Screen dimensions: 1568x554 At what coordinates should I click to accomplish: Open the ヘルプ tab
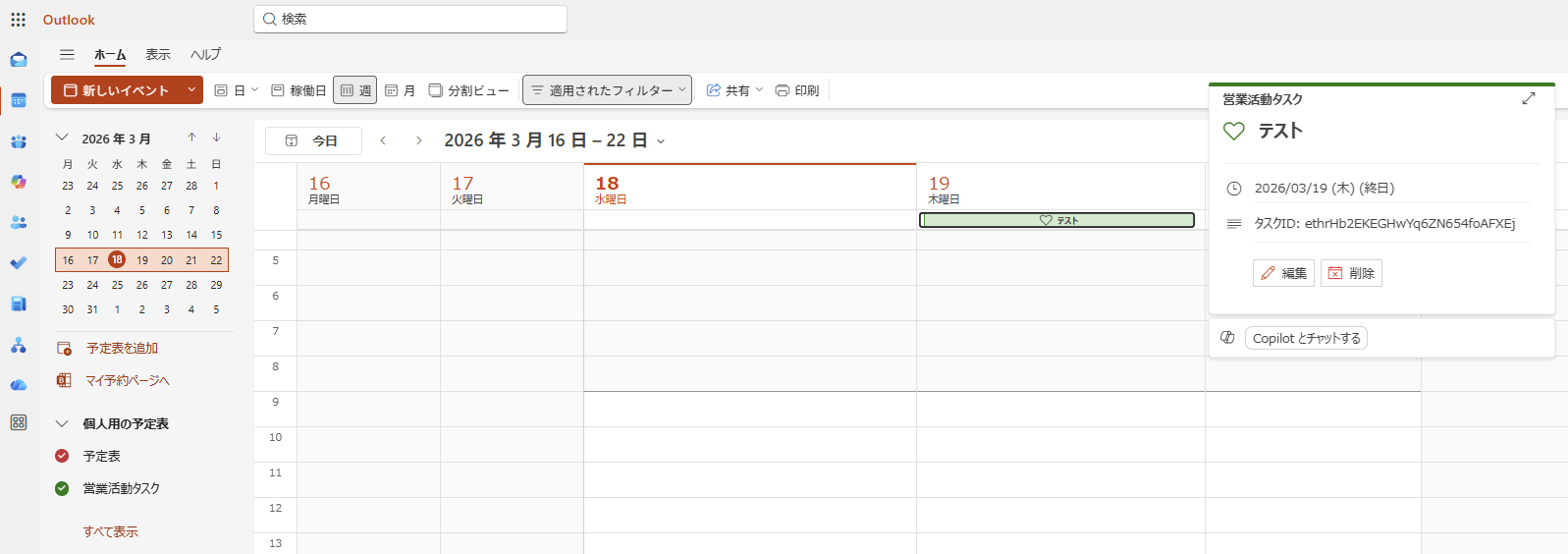tap(205, 55)
